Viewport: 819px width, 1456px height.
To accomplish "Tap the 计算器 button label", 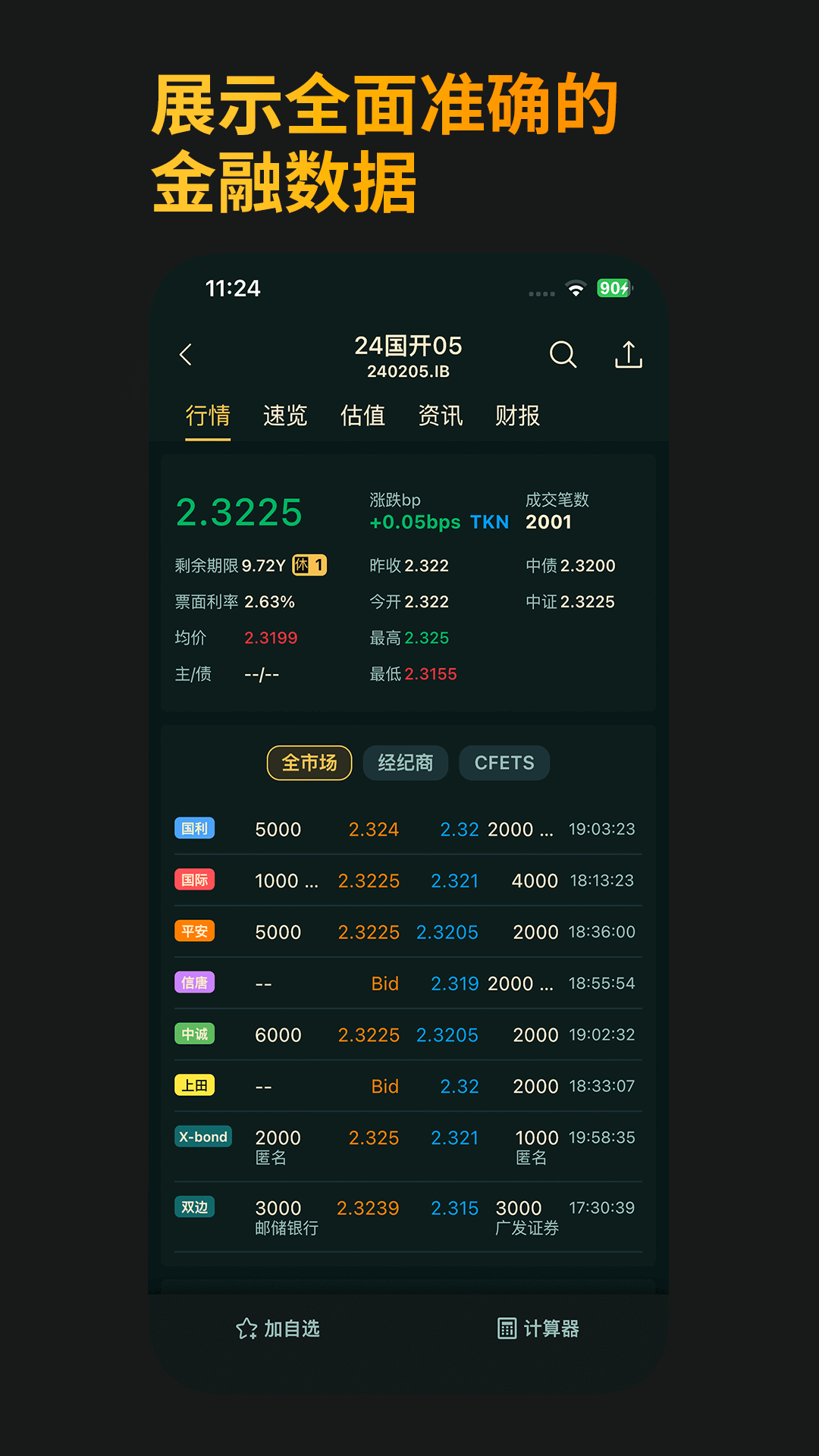I will point(551,1329).
